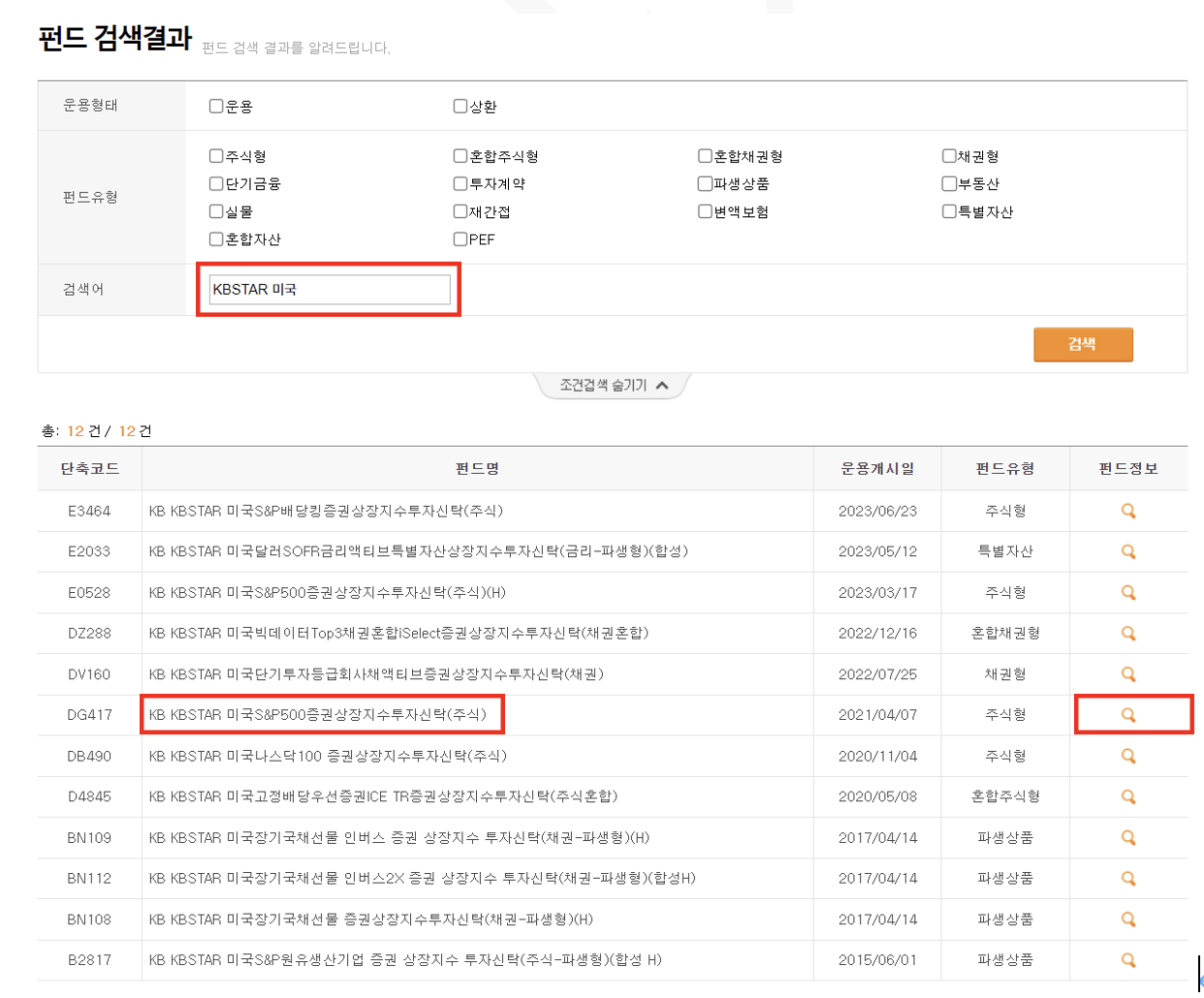1204x998 pixels.
Task: Open fund info magnifier for E2033 row
Action: [x=1128, y=551]
